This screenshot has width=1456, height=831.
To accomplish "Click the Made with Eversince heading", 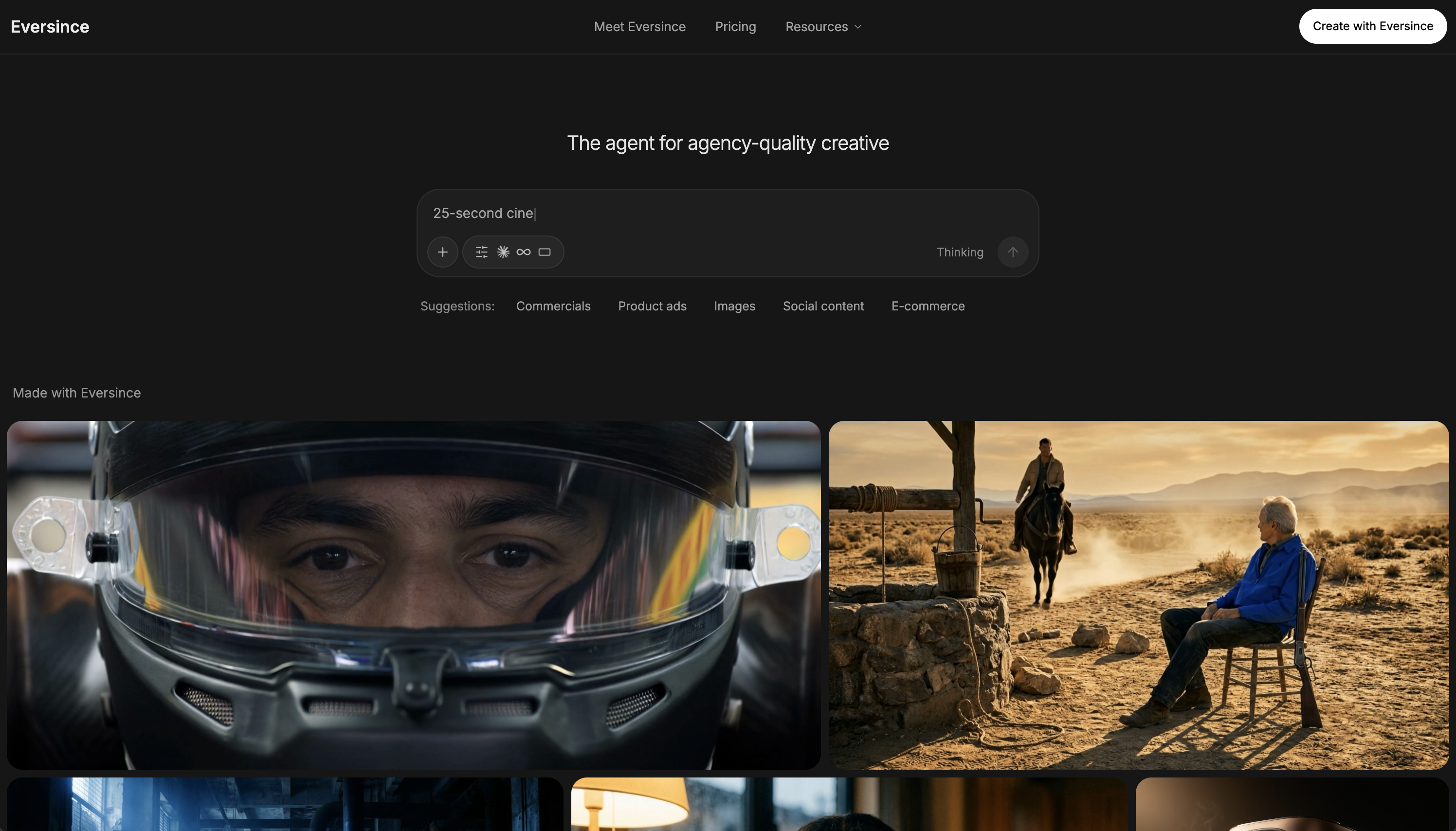I will (x=76, y=393).
